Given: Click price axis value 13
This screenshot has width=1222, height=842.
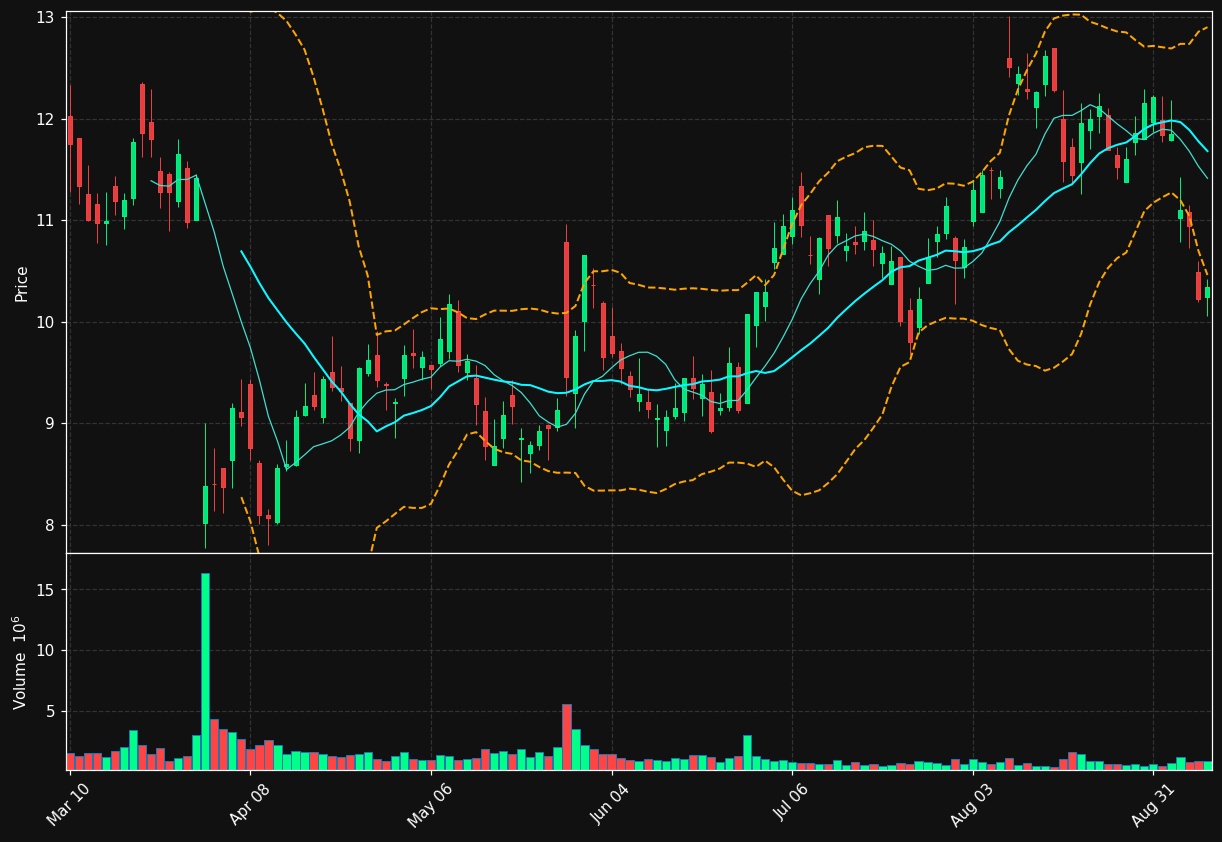Looking at the screenshot, I should [46, 18].
